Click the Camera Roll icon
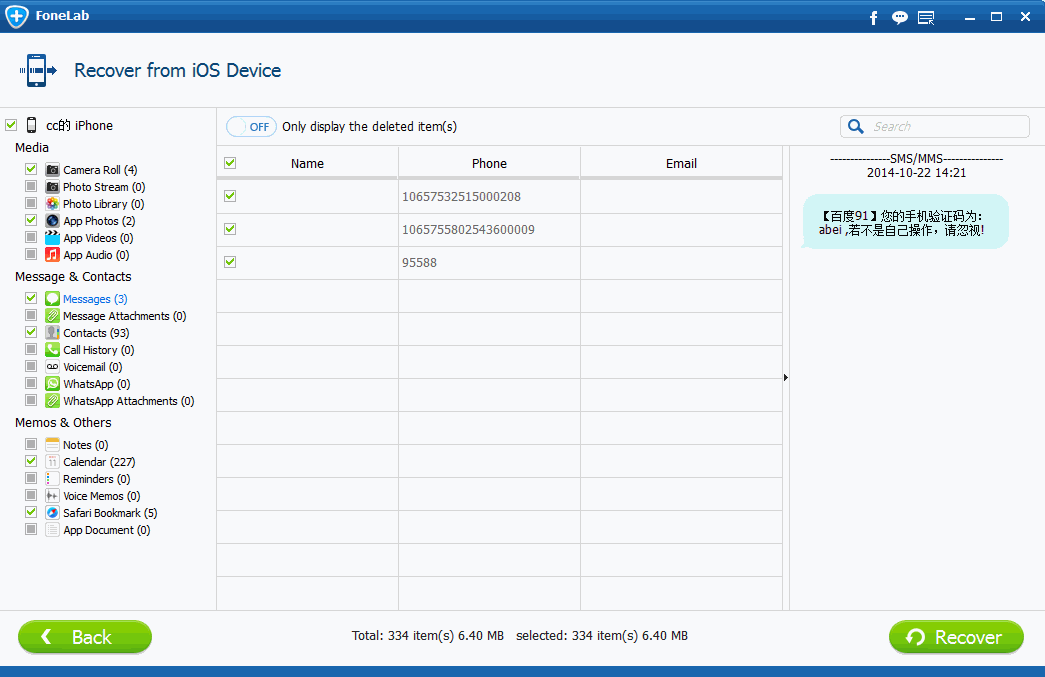The image size is (1045, 677). [x=52, y=170]
